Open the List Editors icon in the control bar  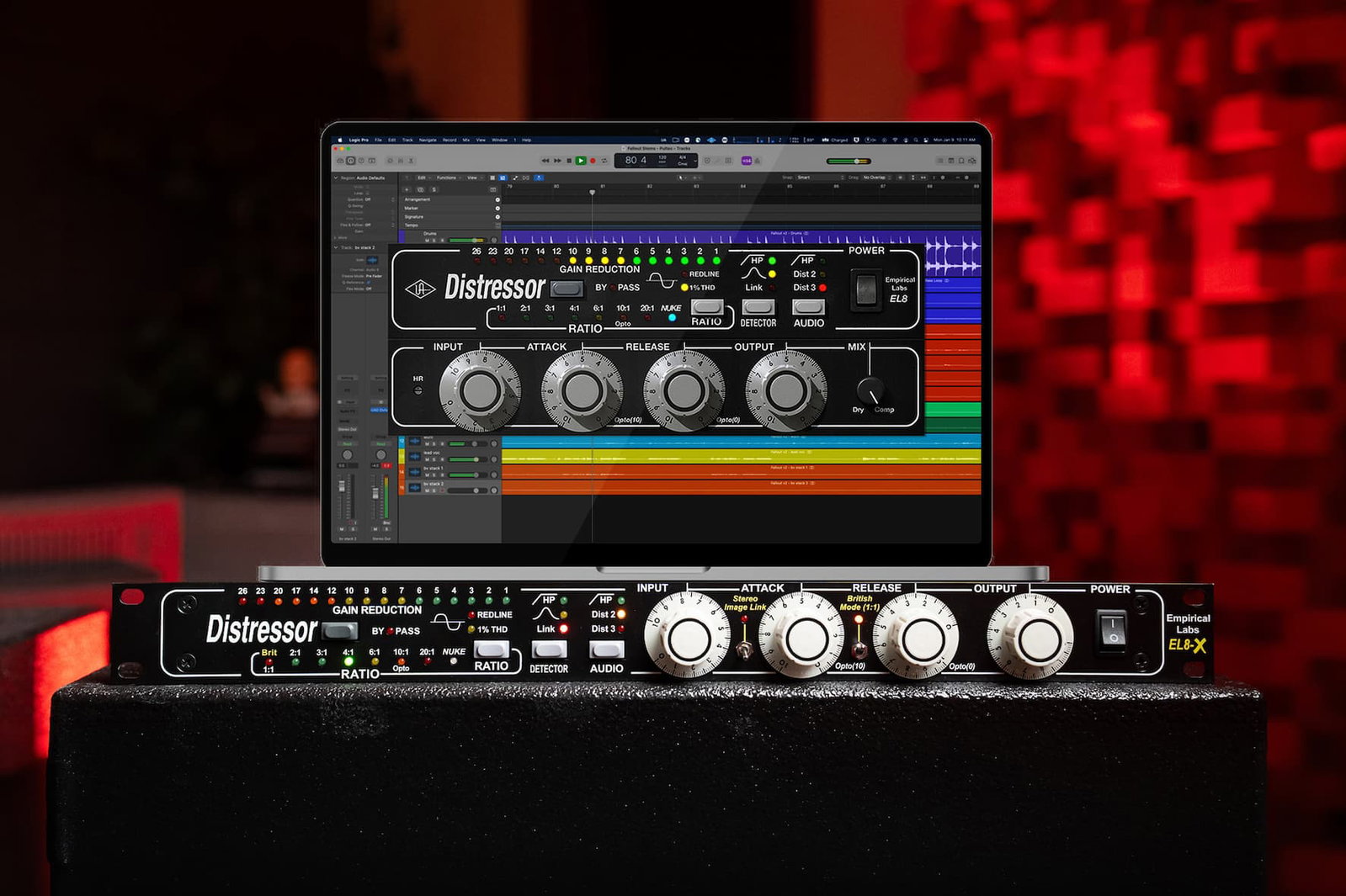point(940,161)
